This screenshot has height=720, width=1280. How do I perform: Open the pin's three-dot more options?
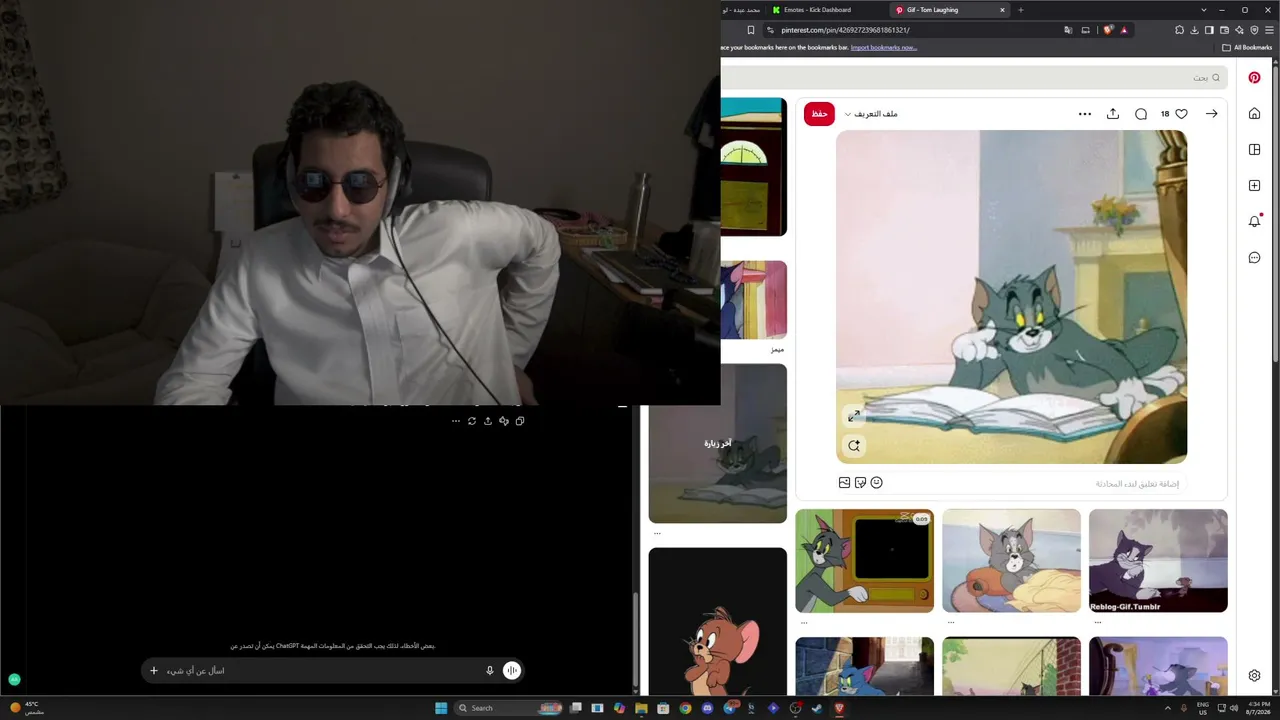1085,114
